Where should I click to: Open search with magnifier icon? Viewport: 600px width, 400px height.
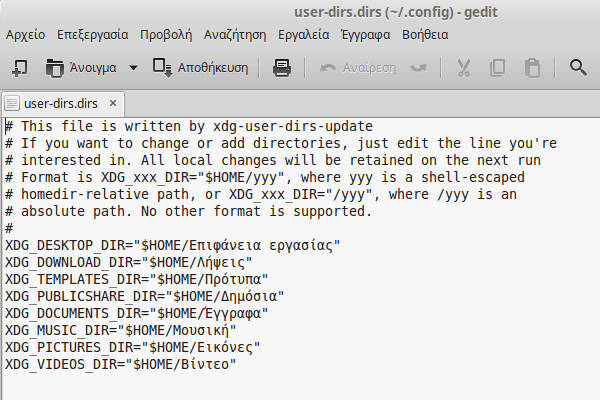click(x=578, y=68)
